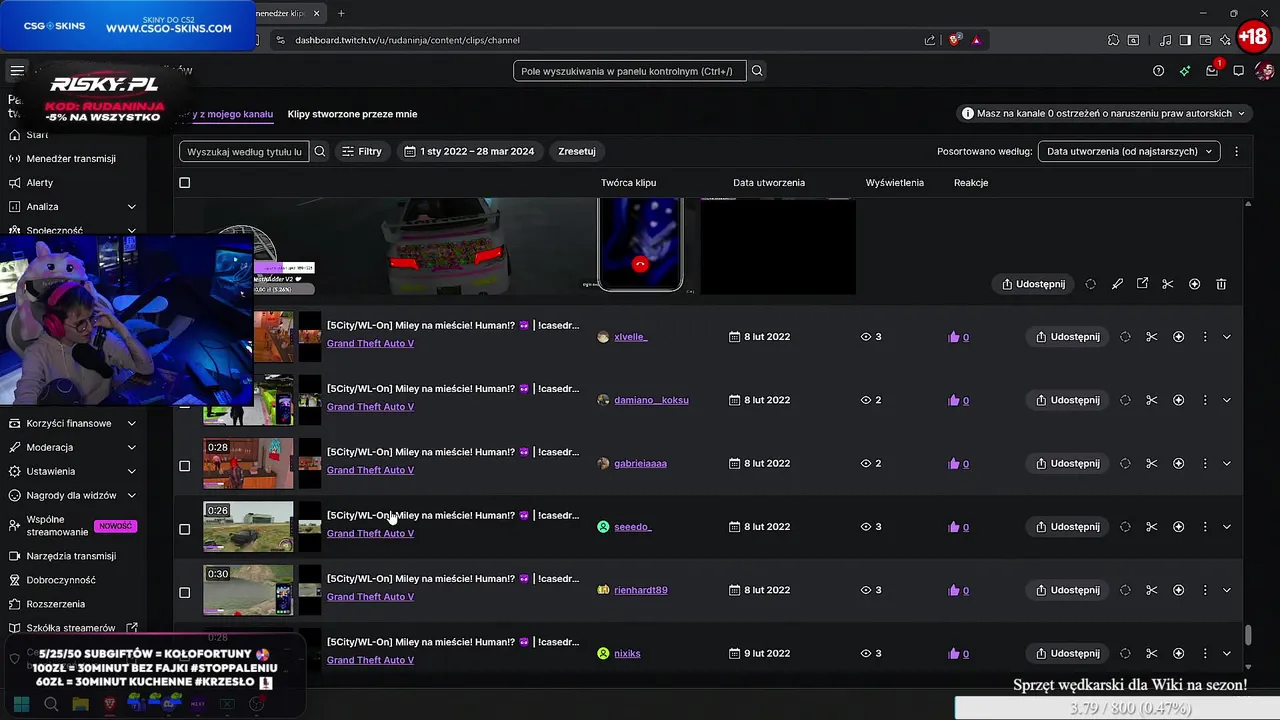This screenshot has height=720, width=1280.
Task: Click the Brave wallet icon in the browser toolbar
Action: click(x=1205, y=40)
